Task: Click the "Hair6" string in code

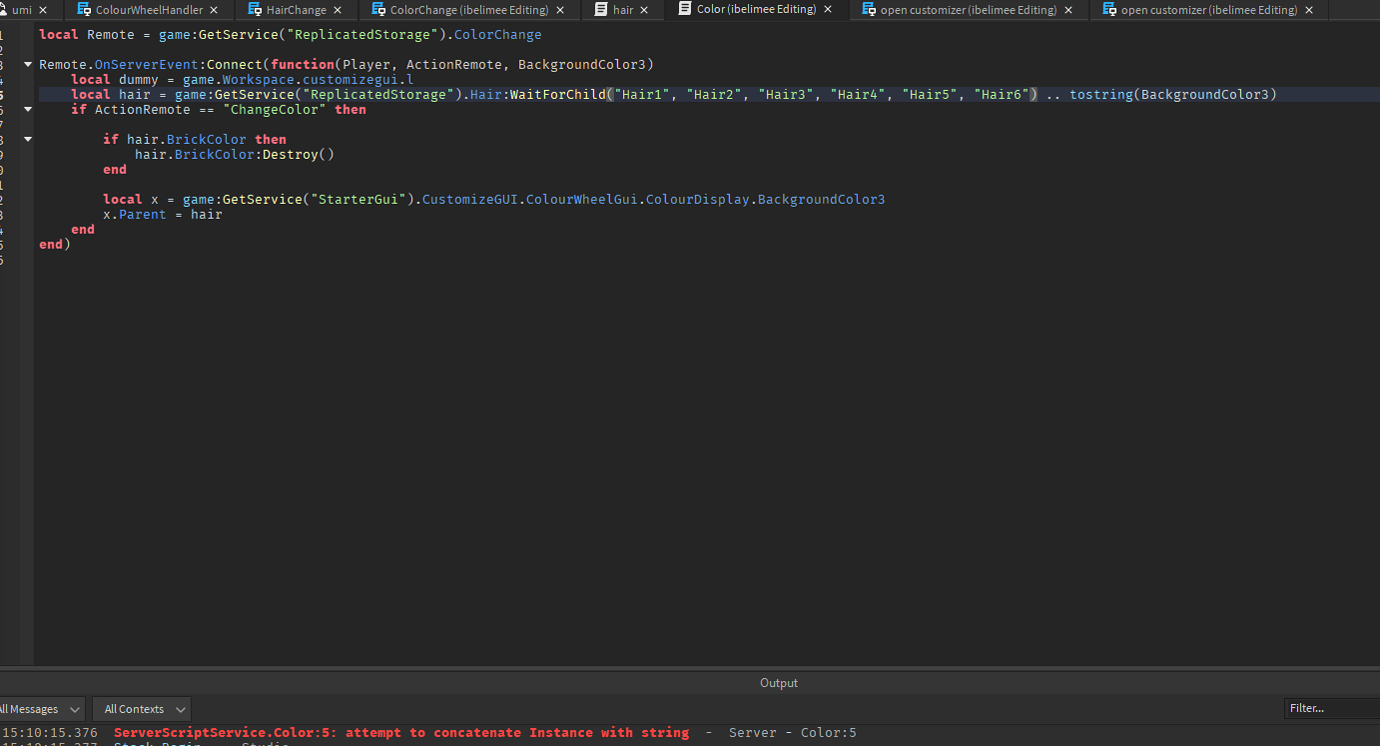Action: click(1002, 95)
